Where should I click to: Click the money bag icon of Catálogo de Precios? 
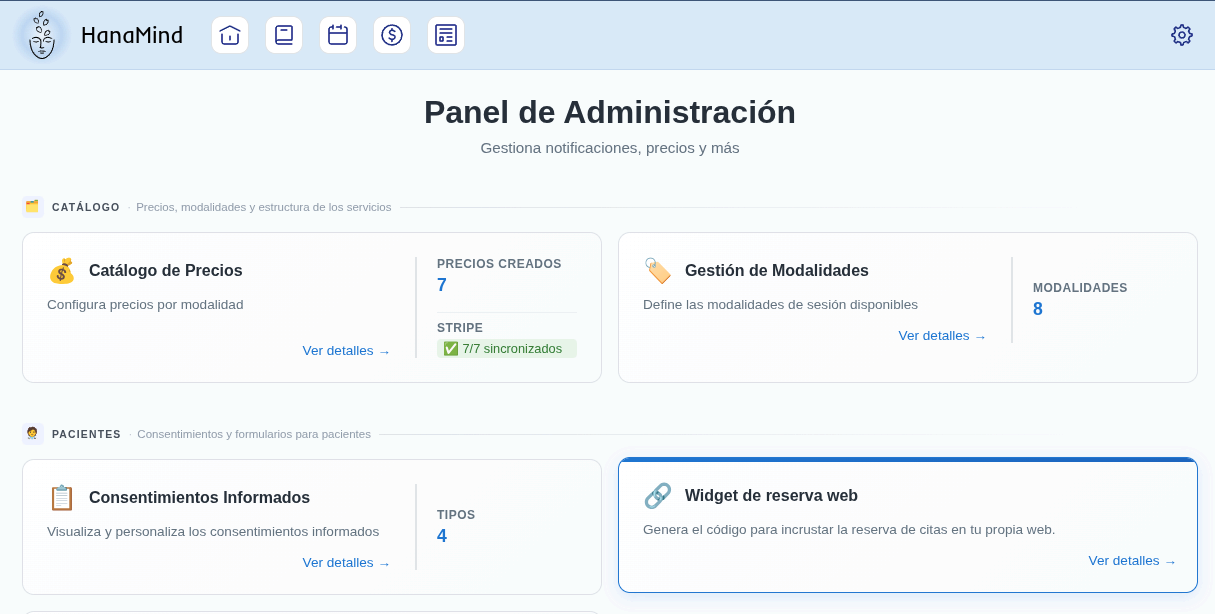pyautogui.click(x=62, y=271)
